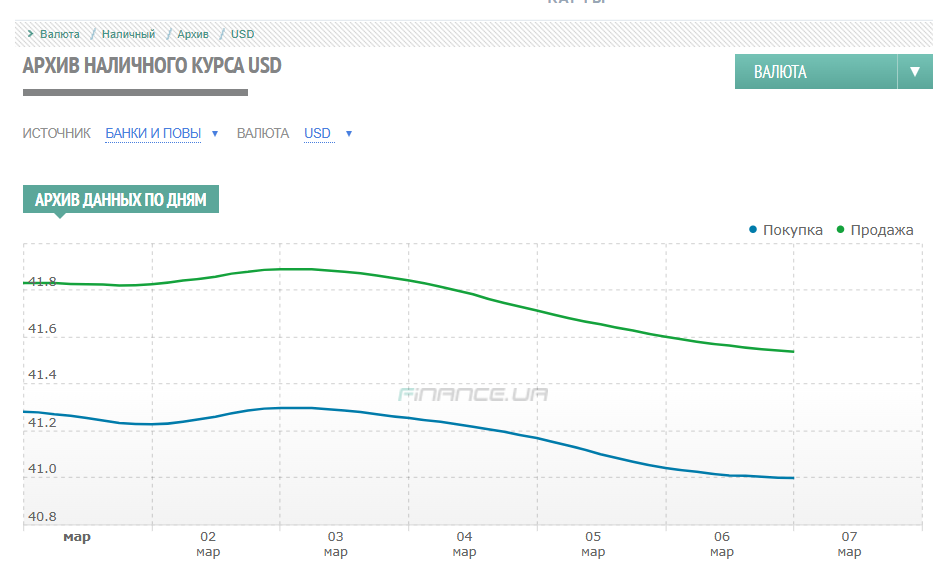This screenshot has width=933, height=569.
Task: Click the 41.6 axis value
Action: (42, 329)
